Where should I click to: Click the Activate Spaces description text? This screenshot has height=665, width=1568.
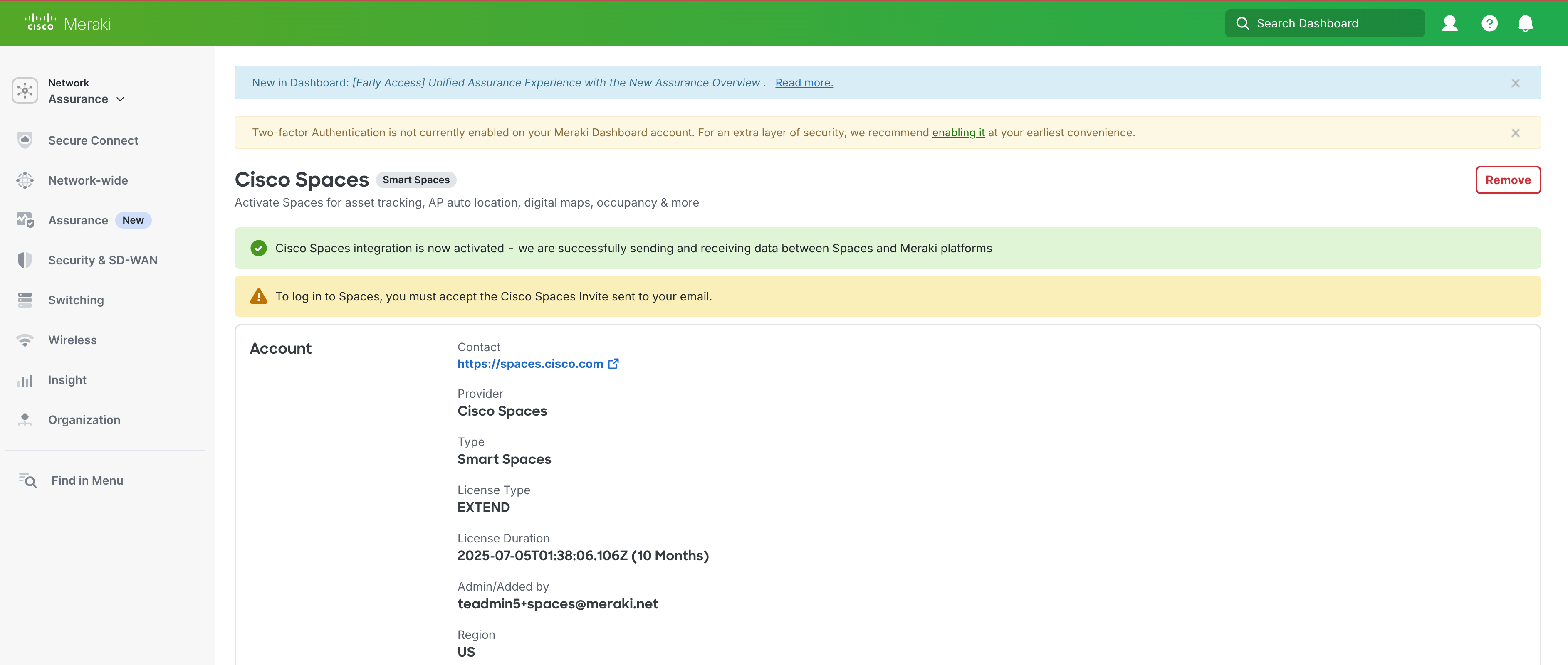[x=467, y=202]
